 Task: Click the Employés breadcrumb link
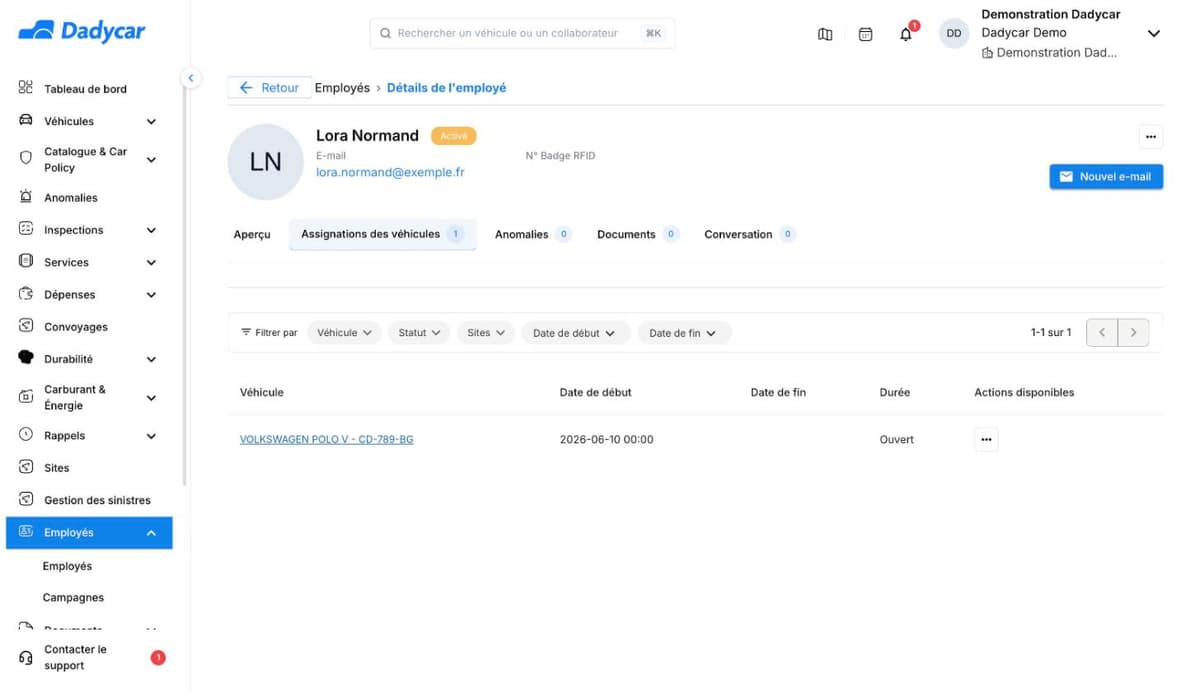(342, 88)
